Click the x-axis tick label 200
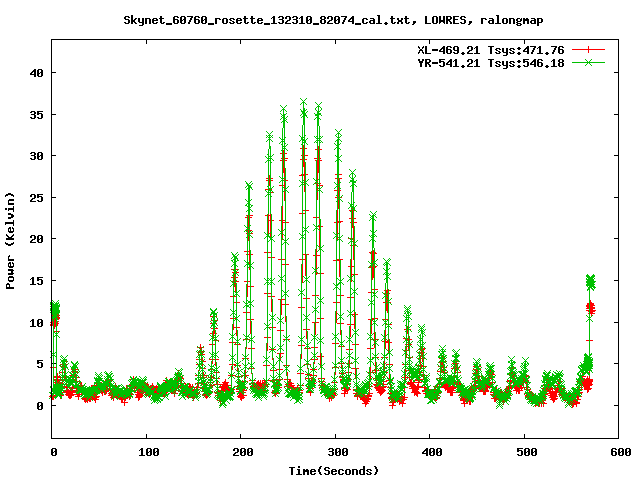 [x=243, y=452]
